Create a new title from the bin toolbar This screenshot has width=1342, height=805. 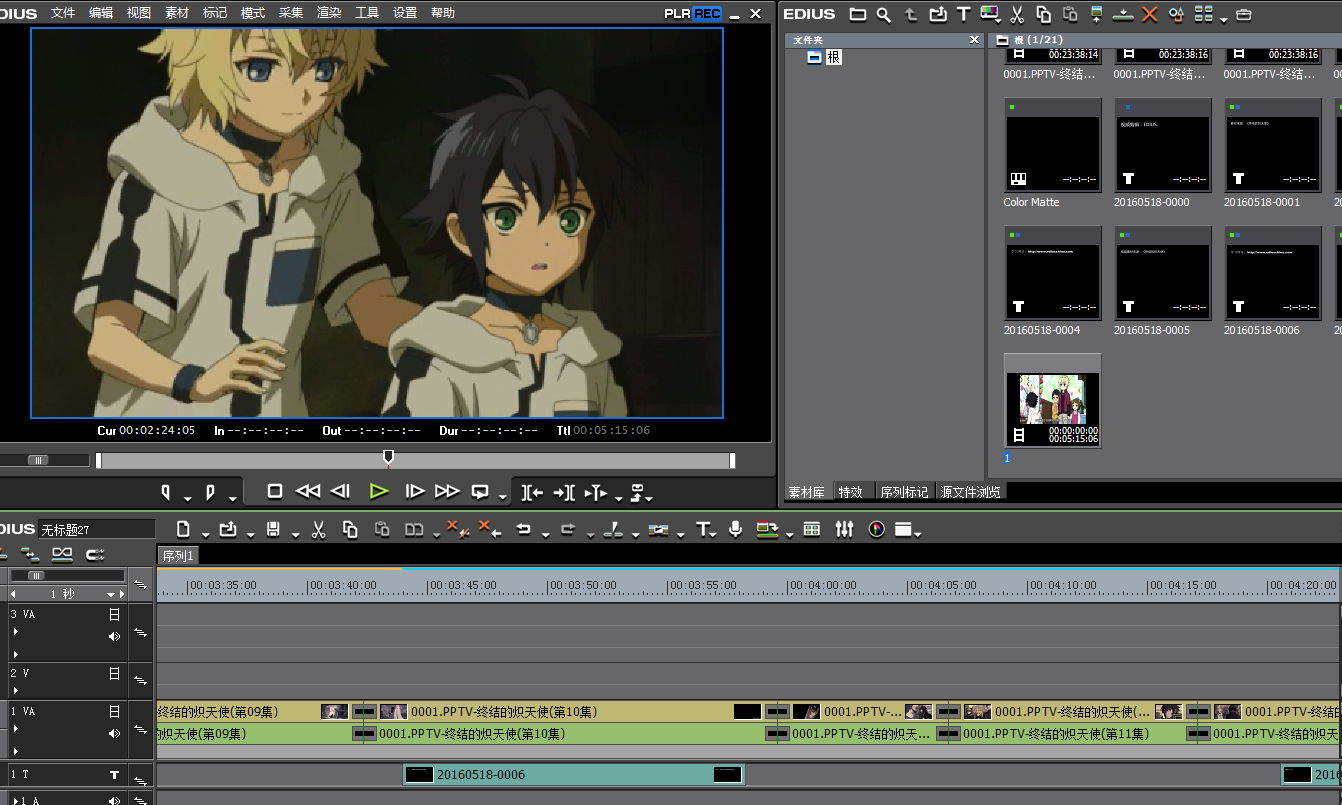[x=963, y=14]
